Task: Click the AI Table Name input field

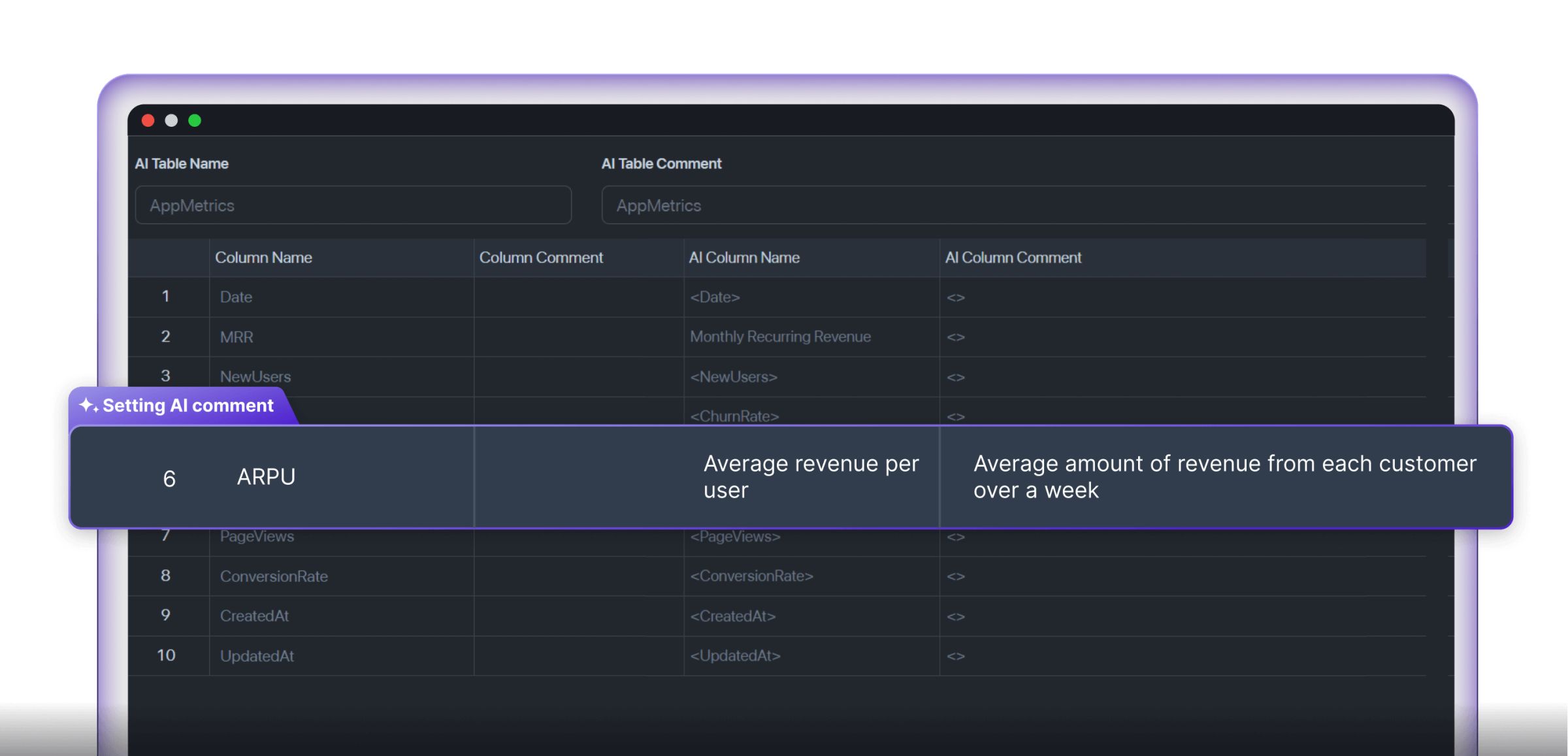Action: 353,205
